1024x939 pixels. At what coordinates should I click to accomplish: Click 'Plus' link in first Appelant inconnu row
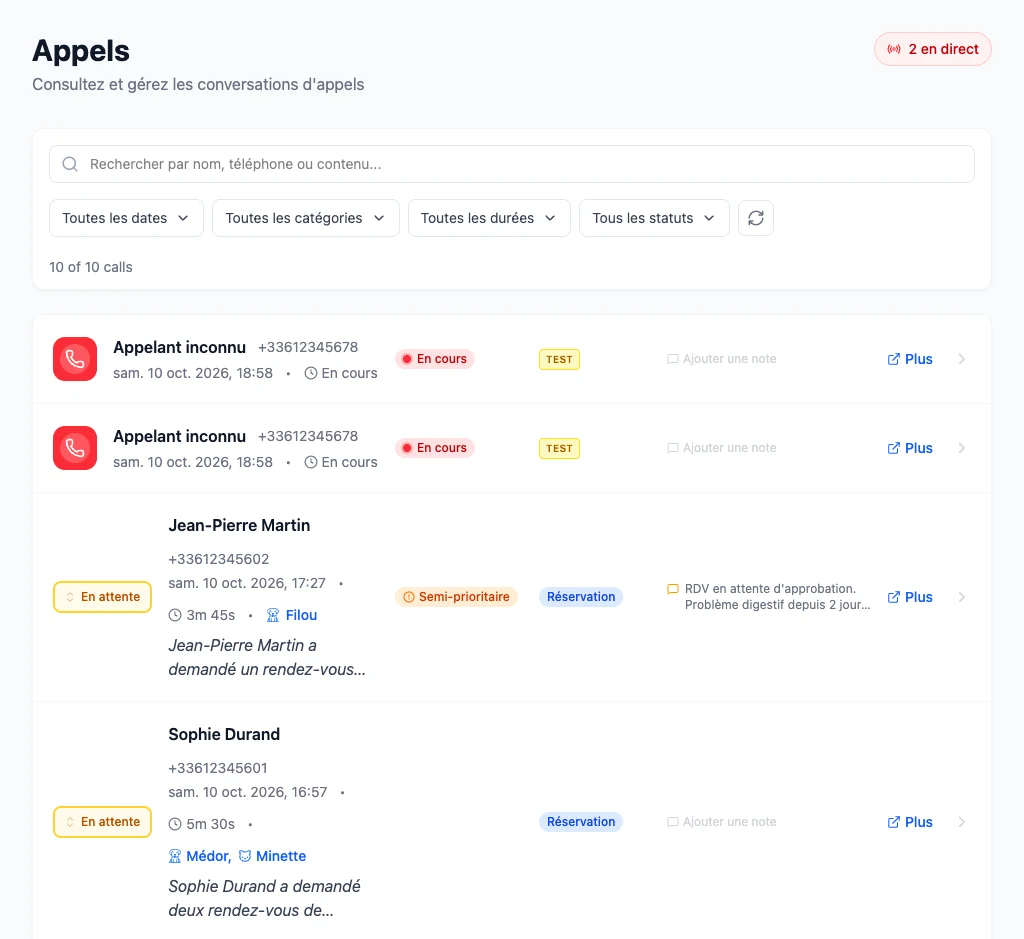910,359
